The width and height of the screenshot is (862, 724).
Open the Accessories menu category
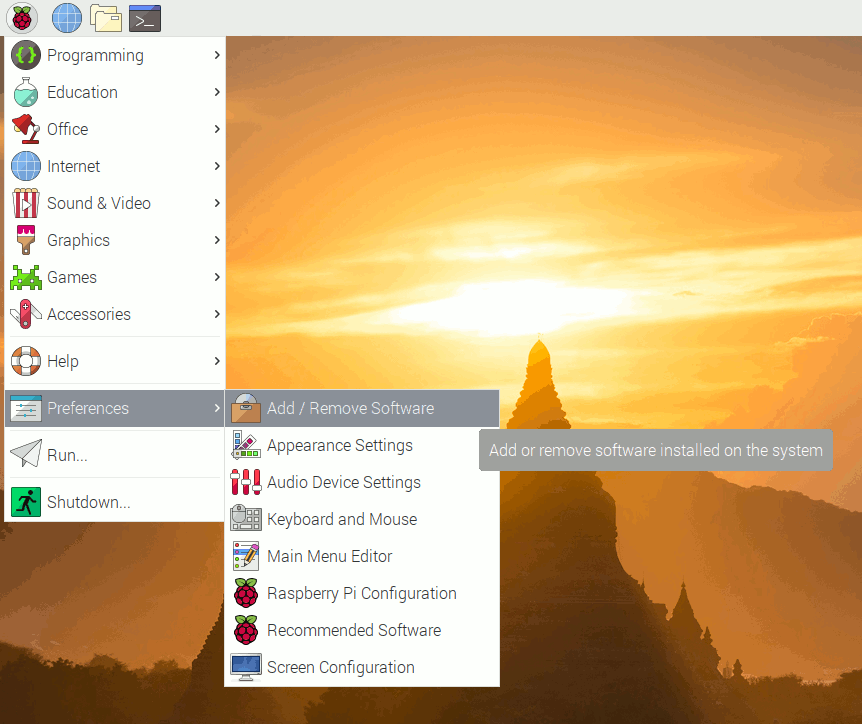[x=115, y=314]
